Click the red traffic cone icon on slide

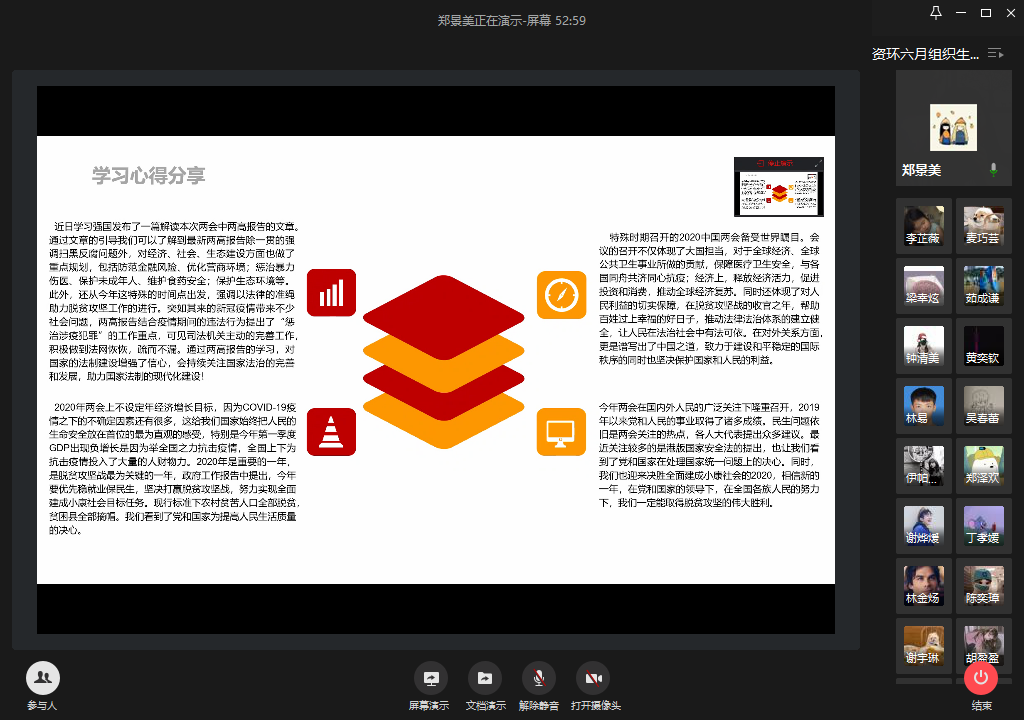(x=331, y=432)
